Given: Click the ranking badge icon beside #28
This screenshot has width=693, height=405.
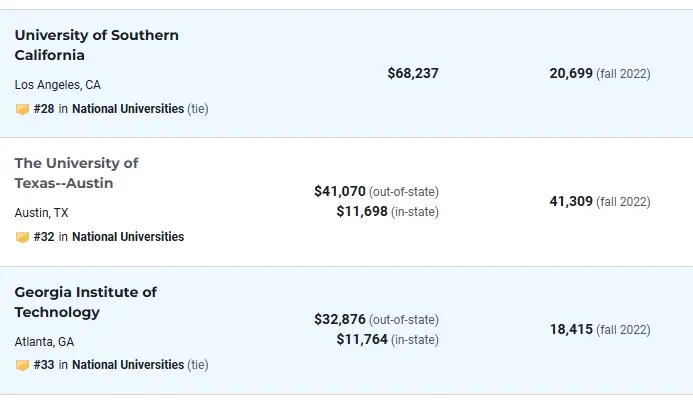Looking at the screenshot, I should tap(22, 109).
